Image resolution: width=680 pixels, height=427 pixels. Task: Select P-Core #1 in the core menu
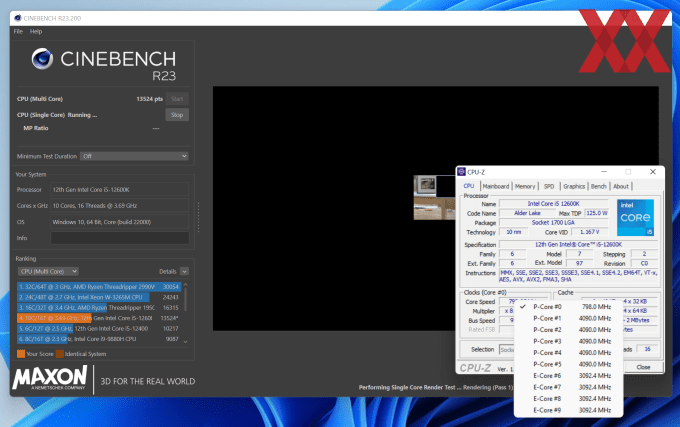pyautogui.click(x=569, y=318)
